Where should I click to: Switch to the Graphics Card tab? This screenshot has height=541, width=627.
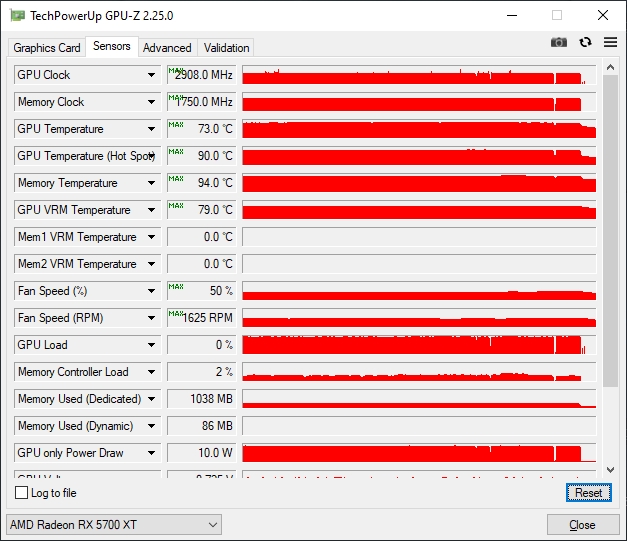point(47,48)
